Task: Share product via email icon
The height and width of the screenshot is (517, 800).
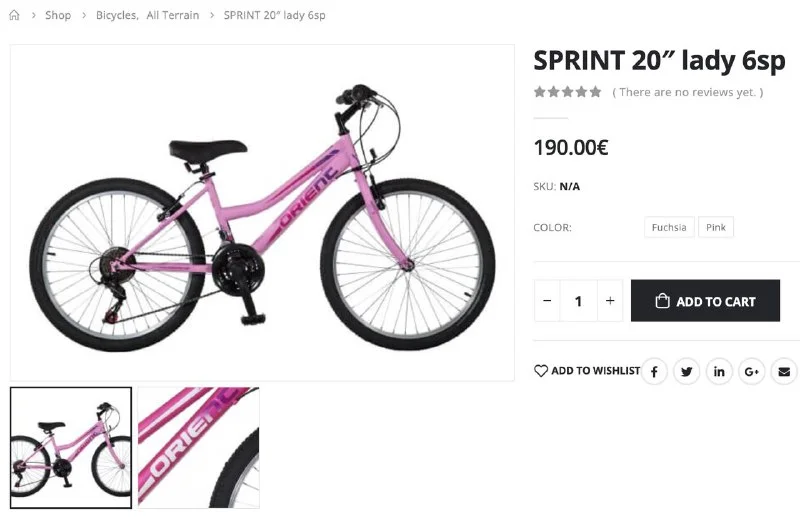Action: click(x=784, y=372)
